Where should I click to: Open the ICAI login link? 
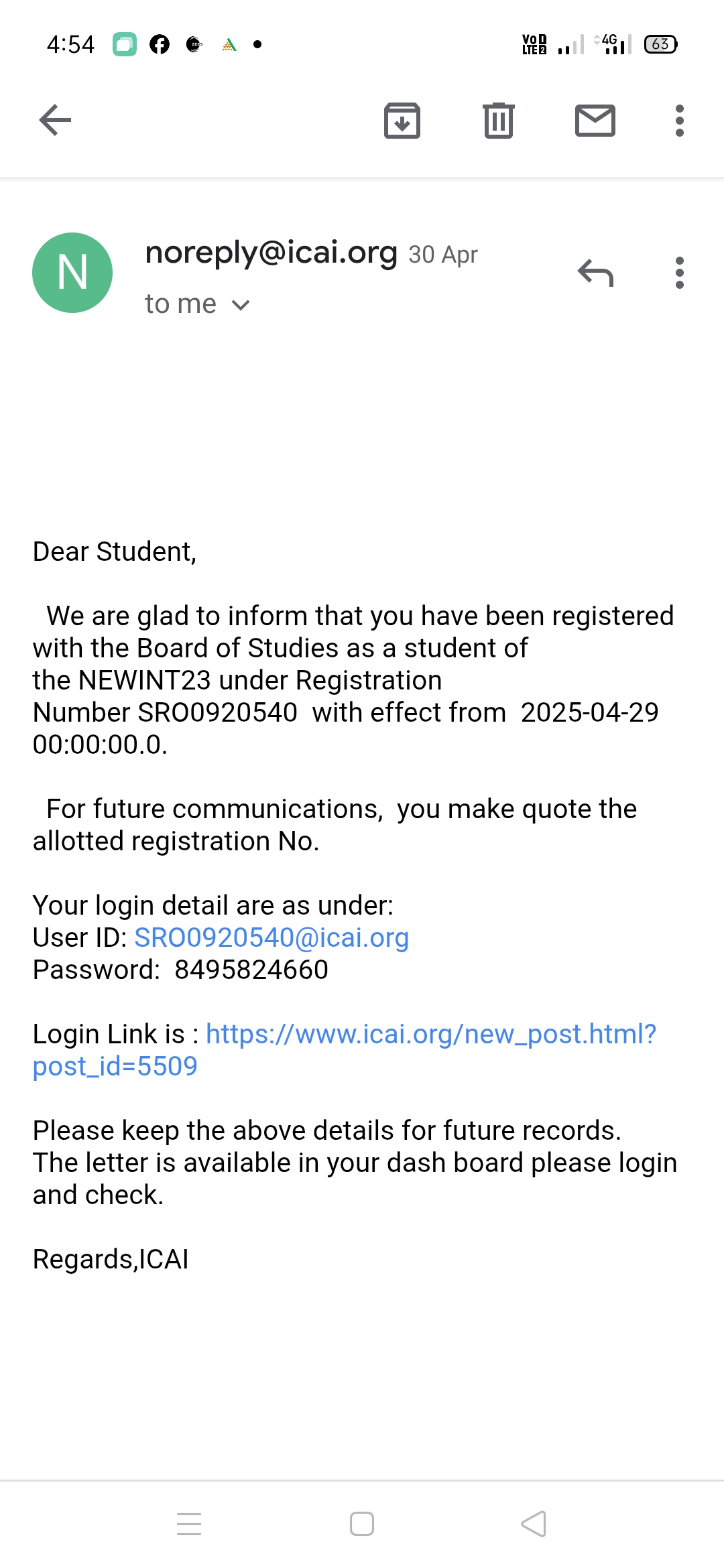click(430, 1035)
